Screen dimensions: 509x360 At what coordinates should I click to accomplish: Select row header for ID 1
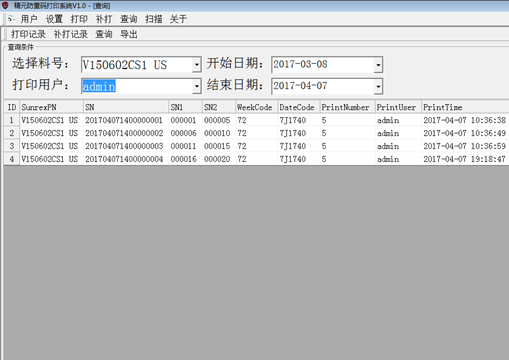coord(12,120)
